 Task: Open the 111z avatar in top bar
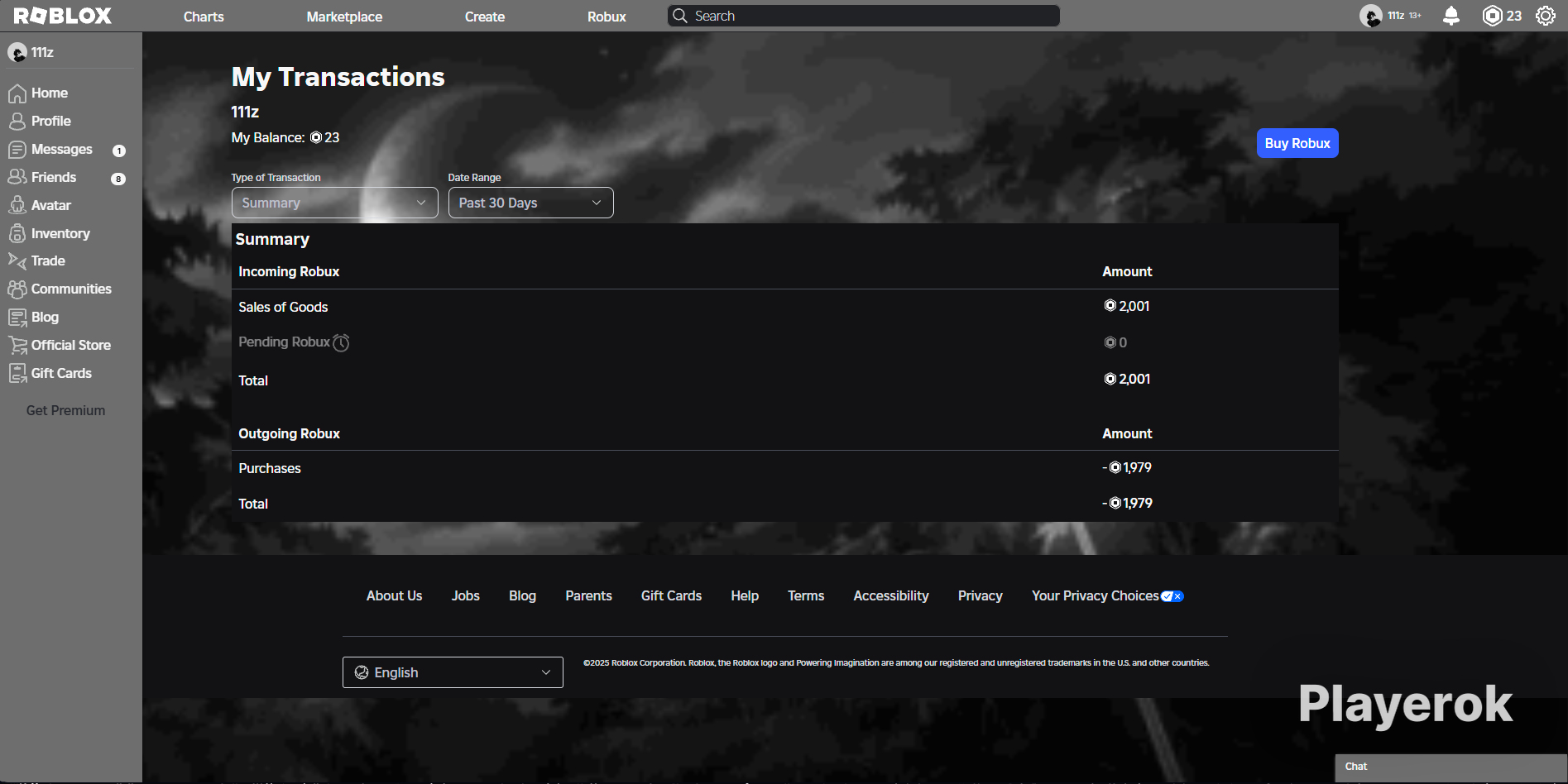(1371, 16)
